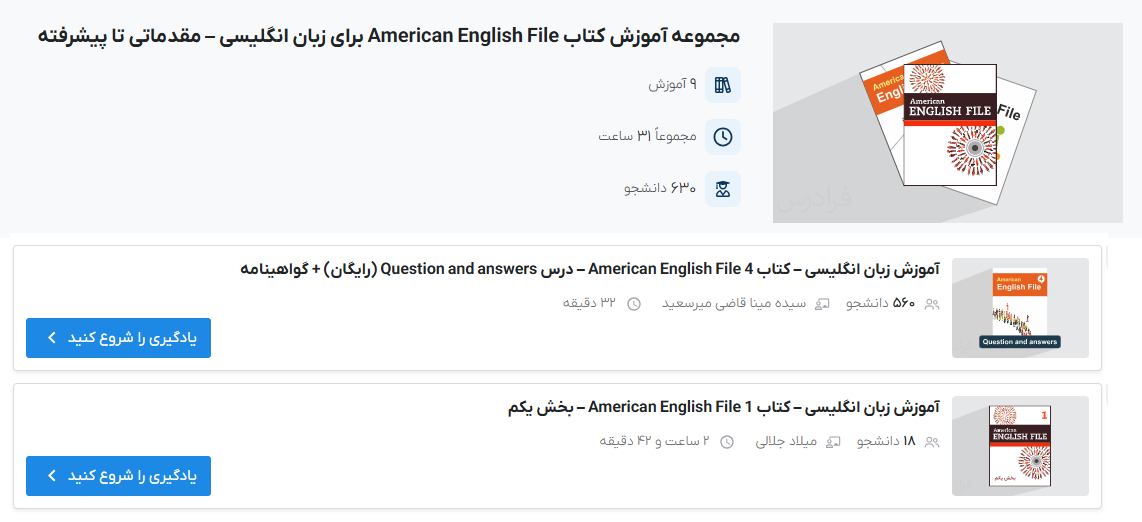Viewport: 1142px width, 522px height.
Task: Open the American English File 1 بخش یکم title
Action: (723, 407)
